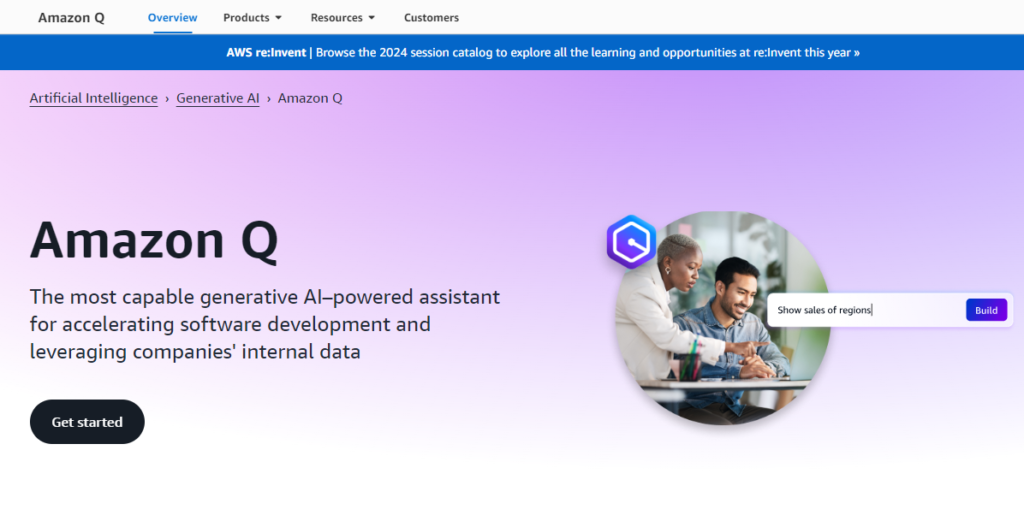Click the Amazon Q title in navigation bar
This screenshot has width=1024, height=527.
point(71,18)
